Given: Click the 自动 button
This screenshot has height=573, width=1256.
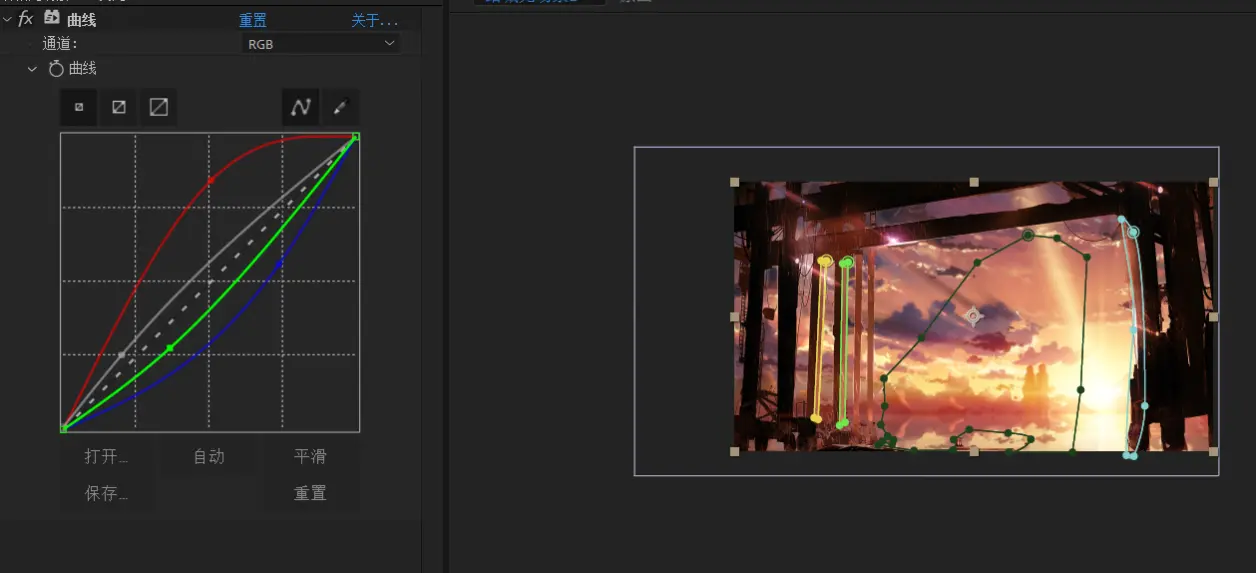Looking at the screenshot, I should click(209, 456).
